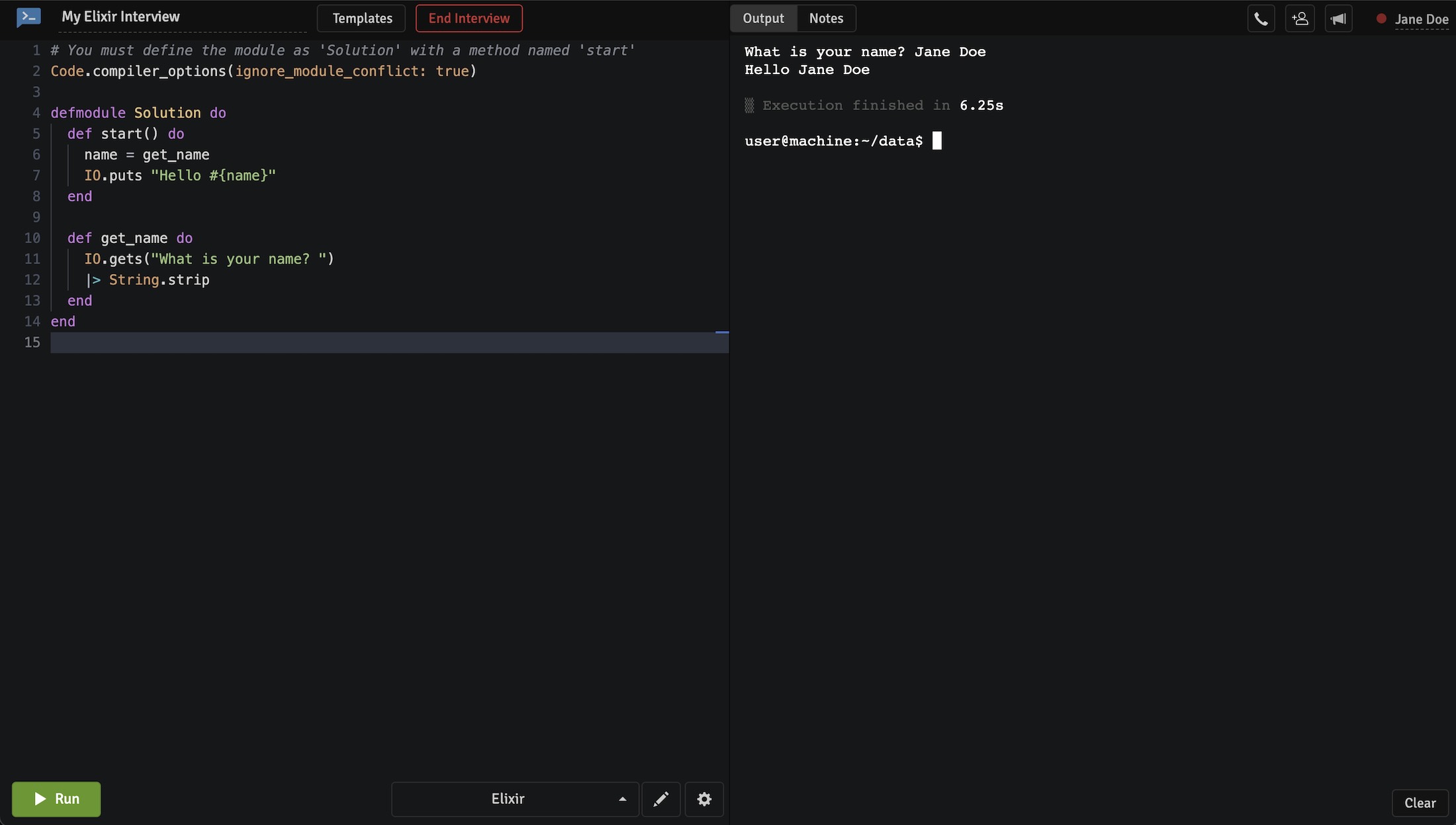1456x825 pixels.
Task: Click the IO.gets prompt line
Action: [209, 259]
